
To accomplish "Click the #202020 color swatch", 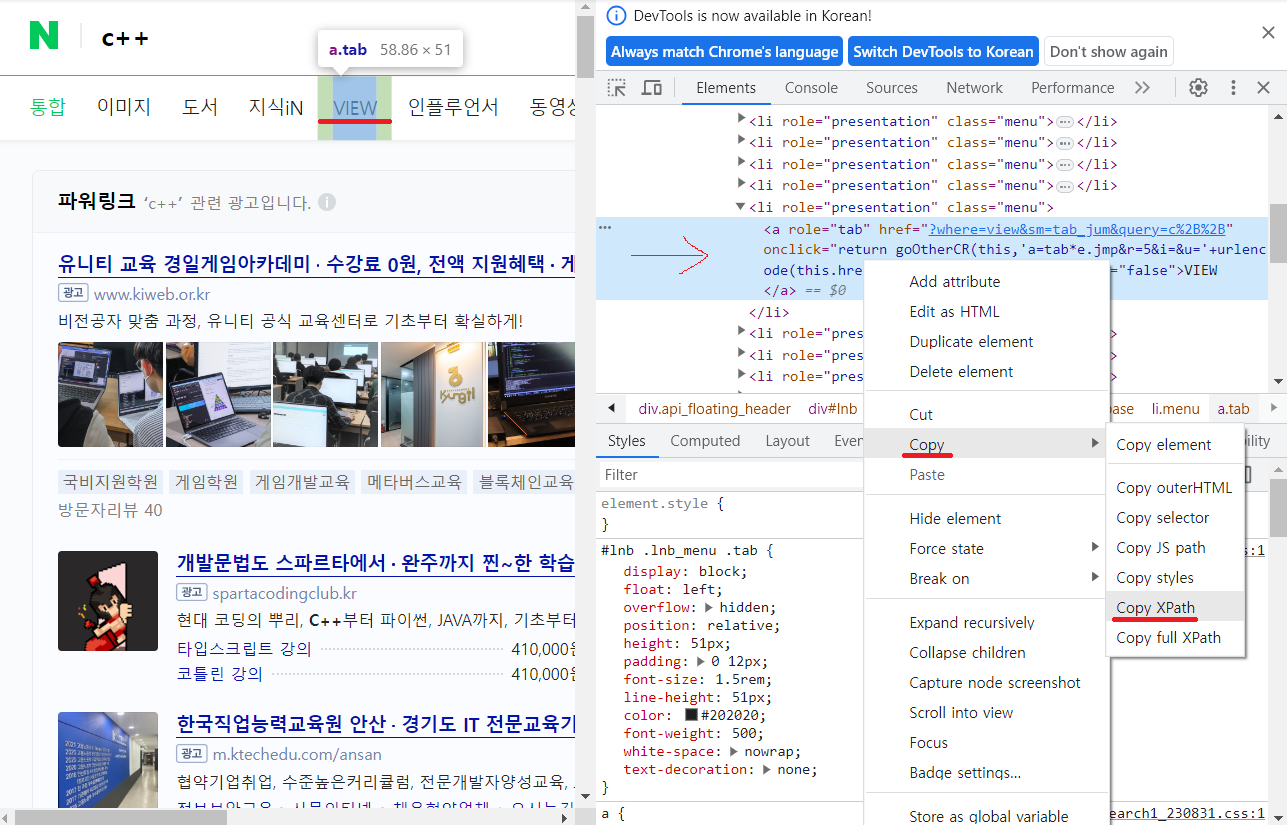I will tap(691, 716).
